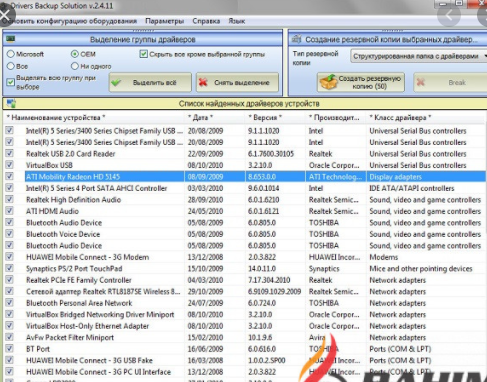Click the Выделить всё button

tap(150, 82)
